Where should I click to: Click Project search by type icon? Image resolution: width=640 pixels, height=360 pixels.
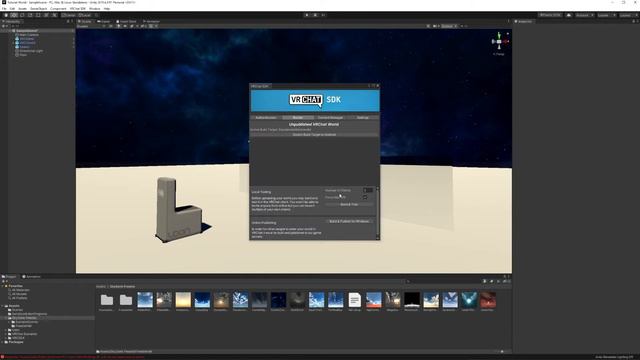(484, 281)
